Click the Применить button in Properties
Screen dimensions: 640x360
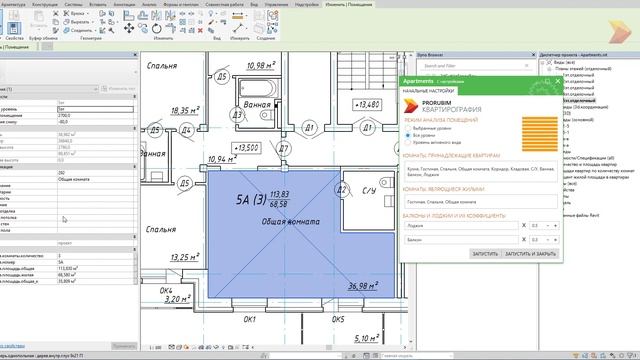click(x=124, y=346)
